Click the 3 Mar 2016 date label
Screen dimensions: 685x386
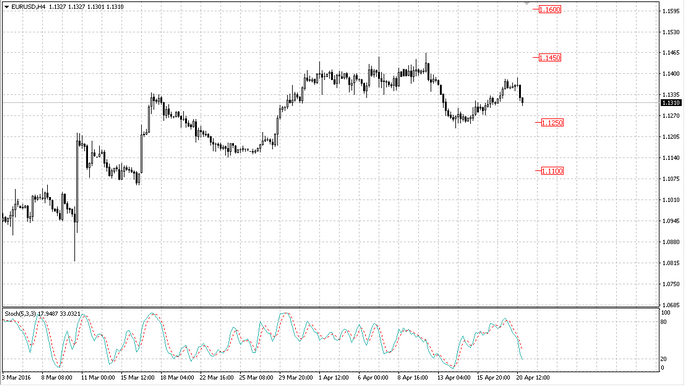[17, 378]
